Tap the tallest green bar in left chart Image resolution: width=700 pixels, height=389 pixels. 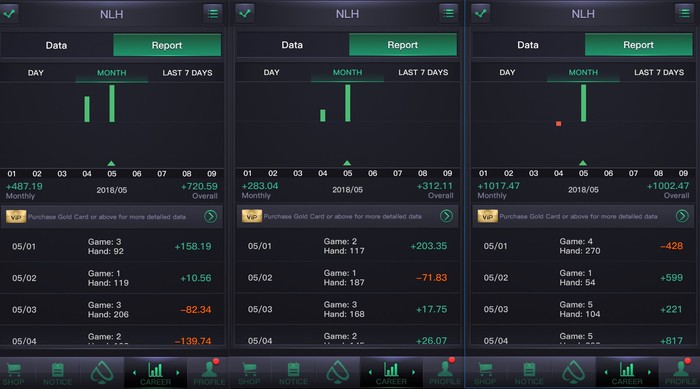tap(112, 103)
